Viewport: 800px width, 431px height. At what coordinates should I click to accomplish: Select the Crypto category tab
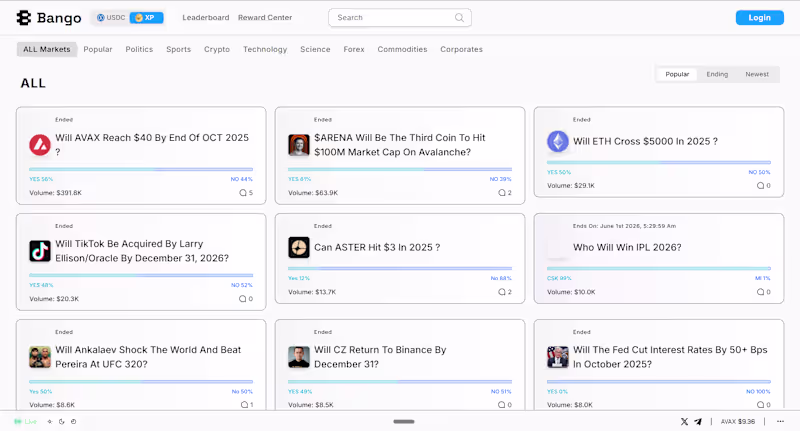point(217,49)
